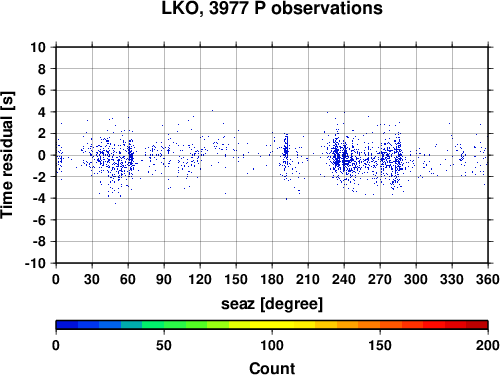The image size is (500, 375).
Task: Click the 'seaz [degree]' x-axis label
Action: pos(272,304)
